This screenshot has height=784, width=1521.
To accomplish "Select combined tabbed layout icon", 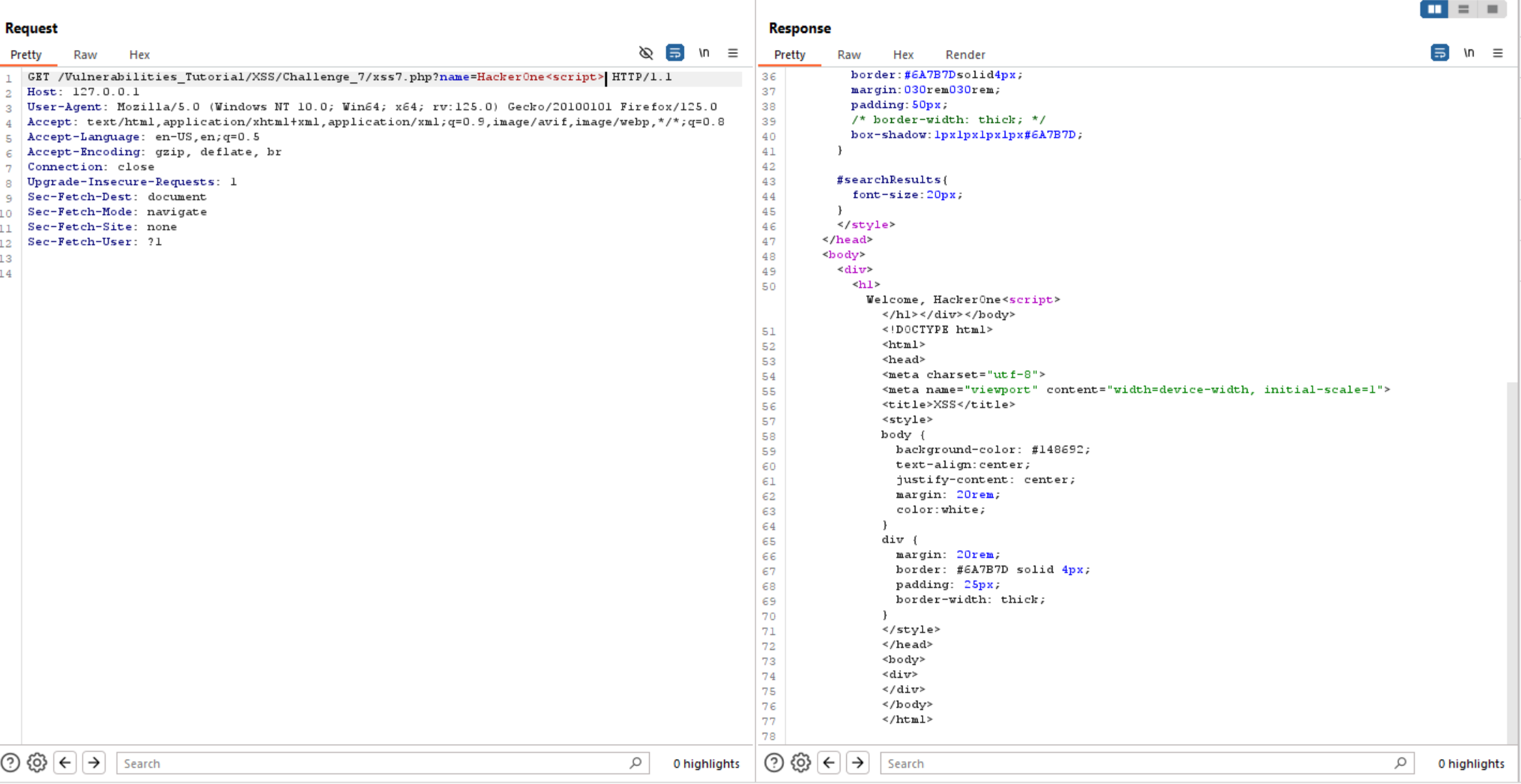I will click(x=1492, y=9).
